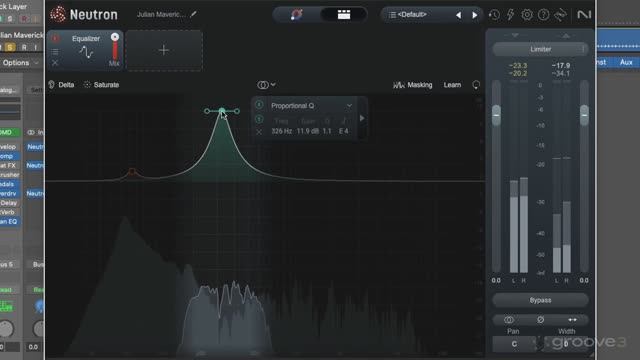Click the E4 note value
The image size is (640, 360).
click(344, 131)
